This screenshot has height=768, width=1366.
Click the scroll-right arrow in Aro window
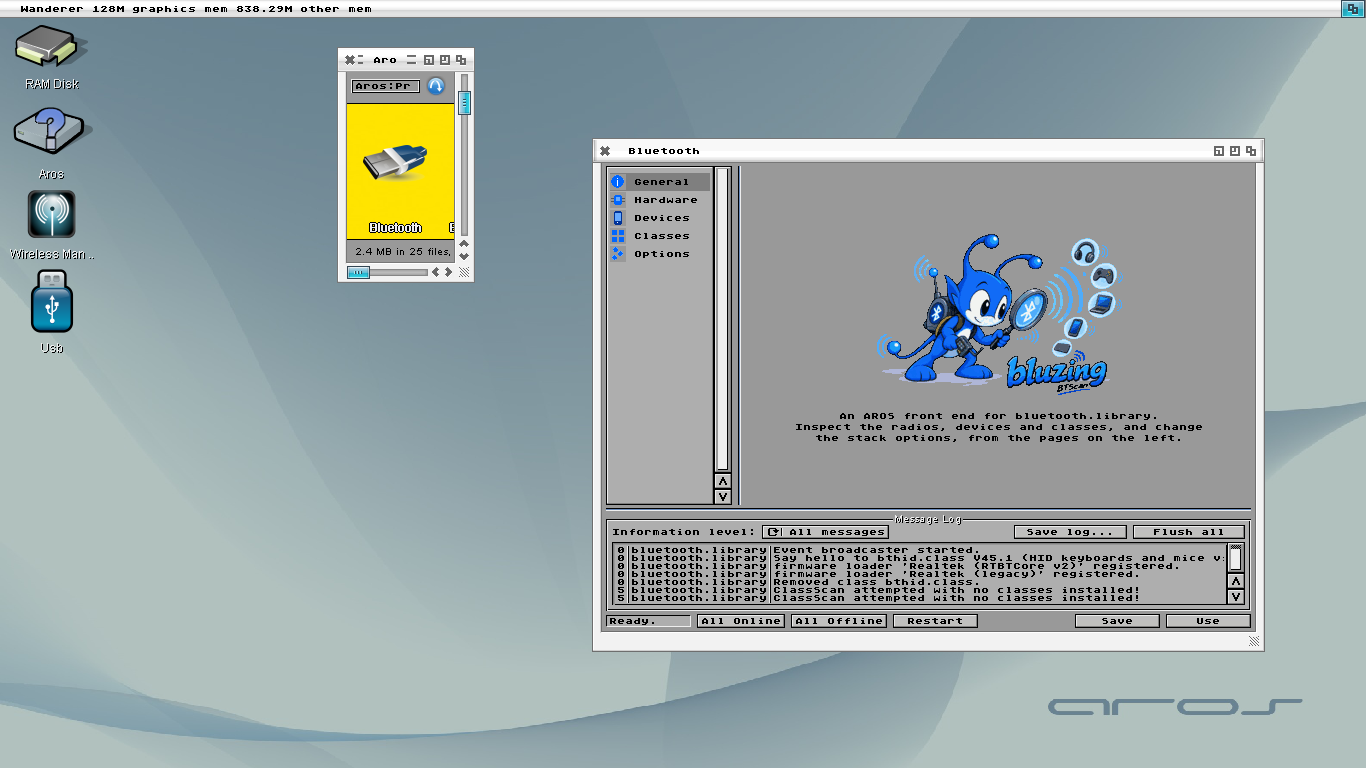click(x=448, y=272)
